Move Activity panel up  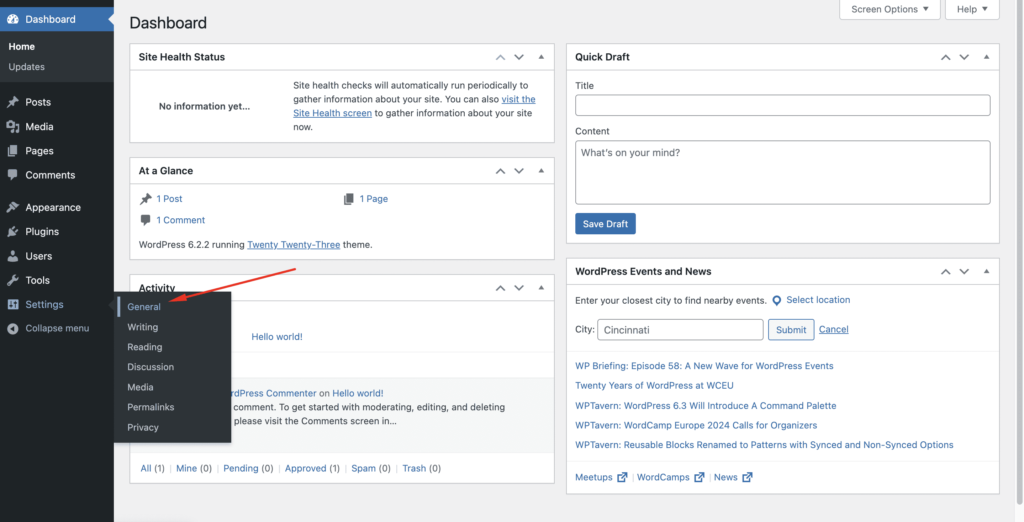pos(500,287)
